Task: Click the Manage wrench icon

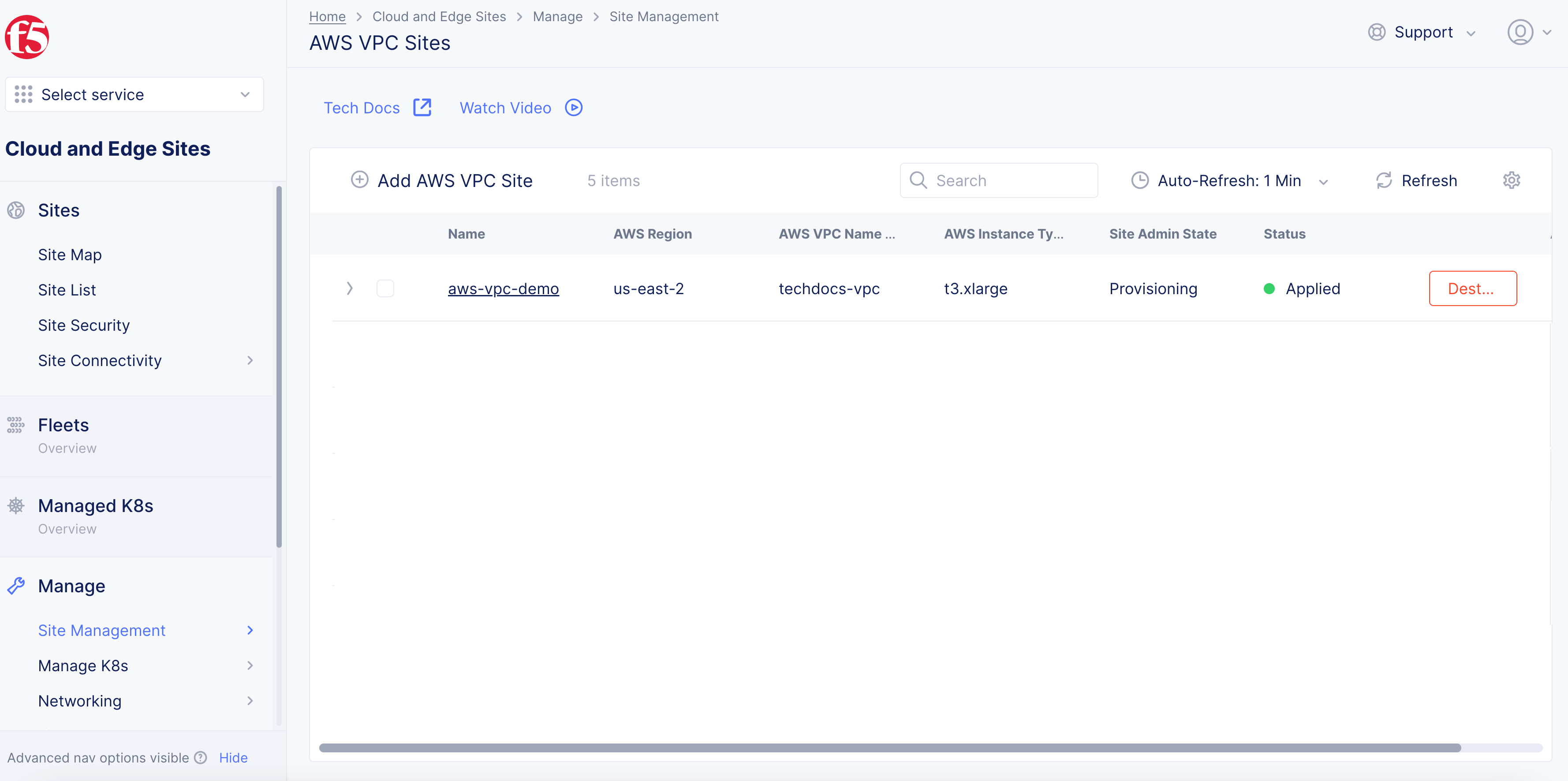Action: pyautogui.click(x=16, y=586)
